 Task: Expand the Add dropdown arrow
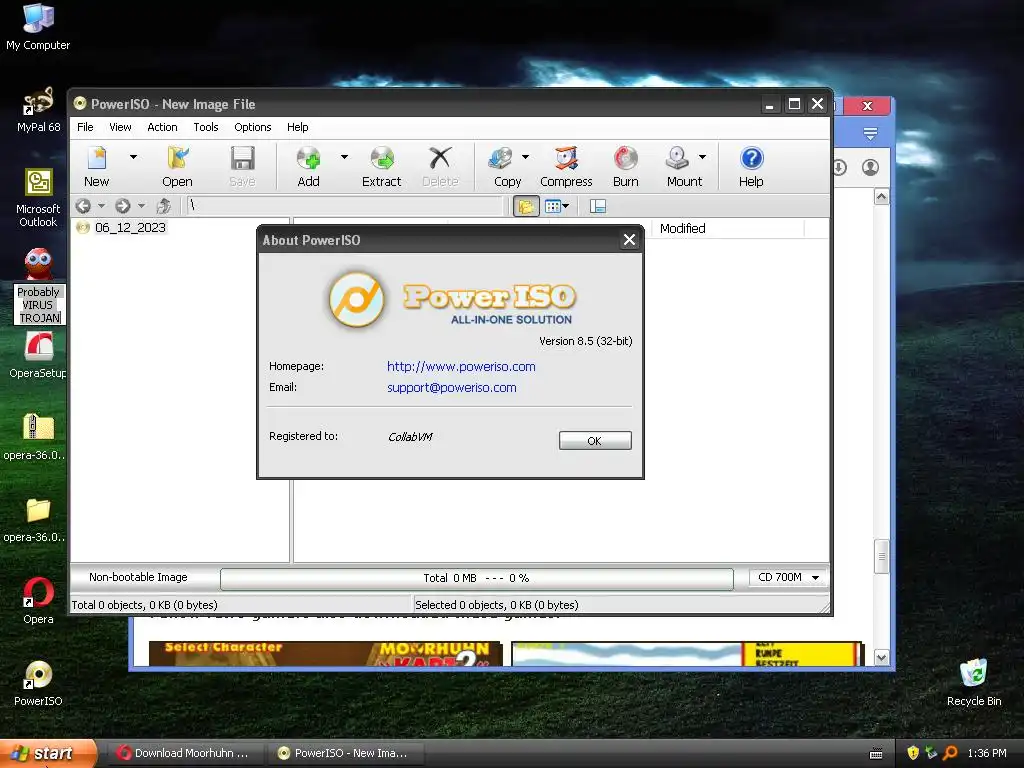(x=344, y=157)
